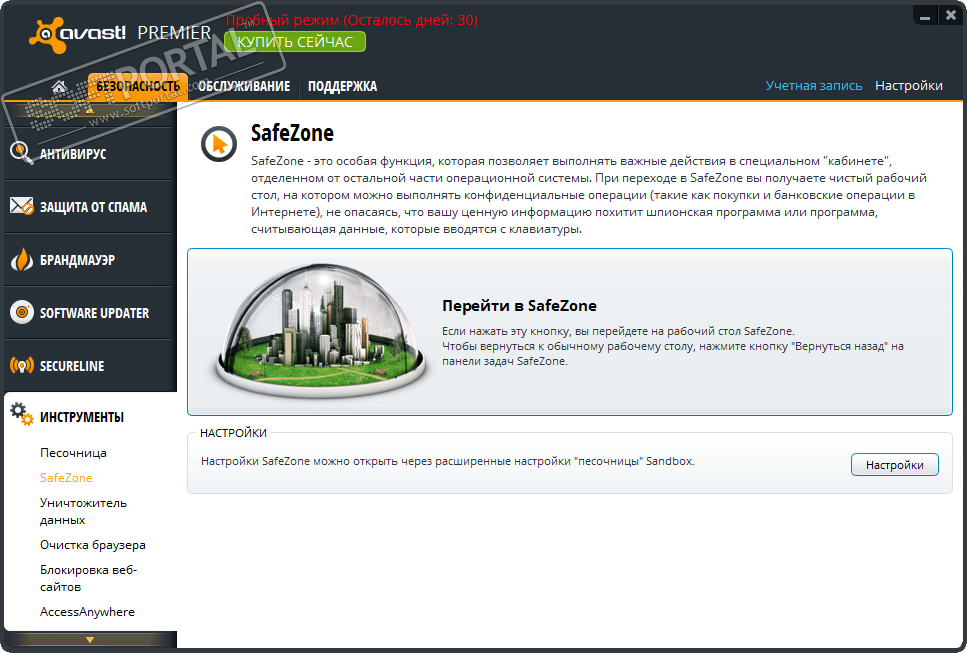Click the SecureLine wireless icon
Viewport: 967px width, 653px height.
point(22,366)
